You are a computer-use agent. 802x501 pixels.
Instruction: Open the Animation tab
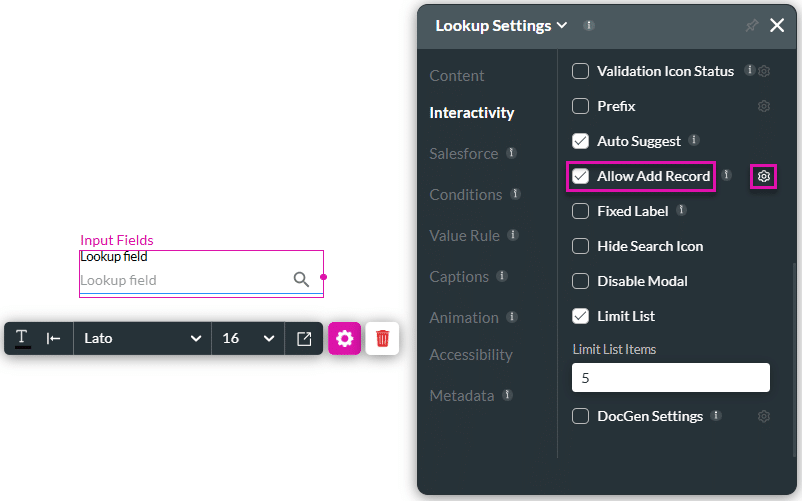tap(463, 317)
